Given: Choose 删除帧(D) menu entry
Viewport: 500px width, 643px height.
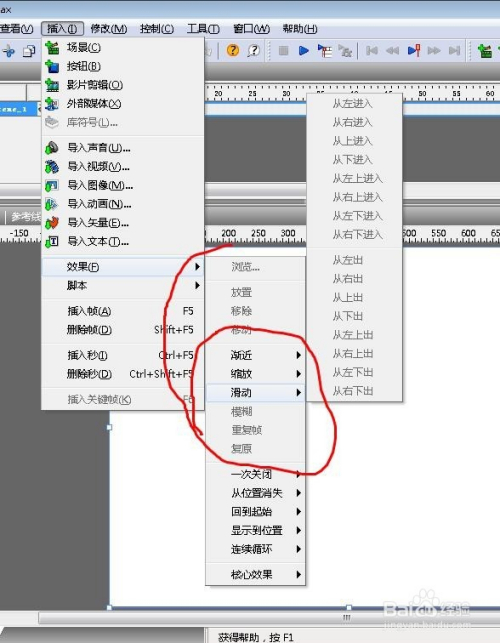Looking at the screenshot, I should (123, 330).
